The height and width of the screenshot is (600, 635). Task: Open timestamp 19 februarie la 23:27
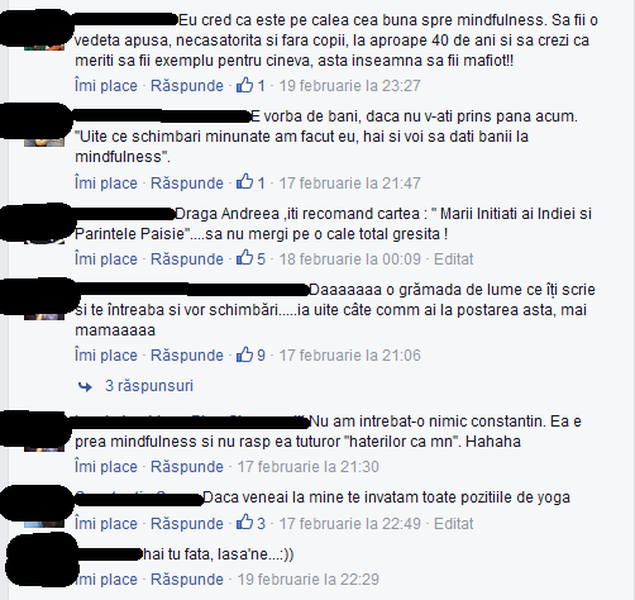point(350,86)
